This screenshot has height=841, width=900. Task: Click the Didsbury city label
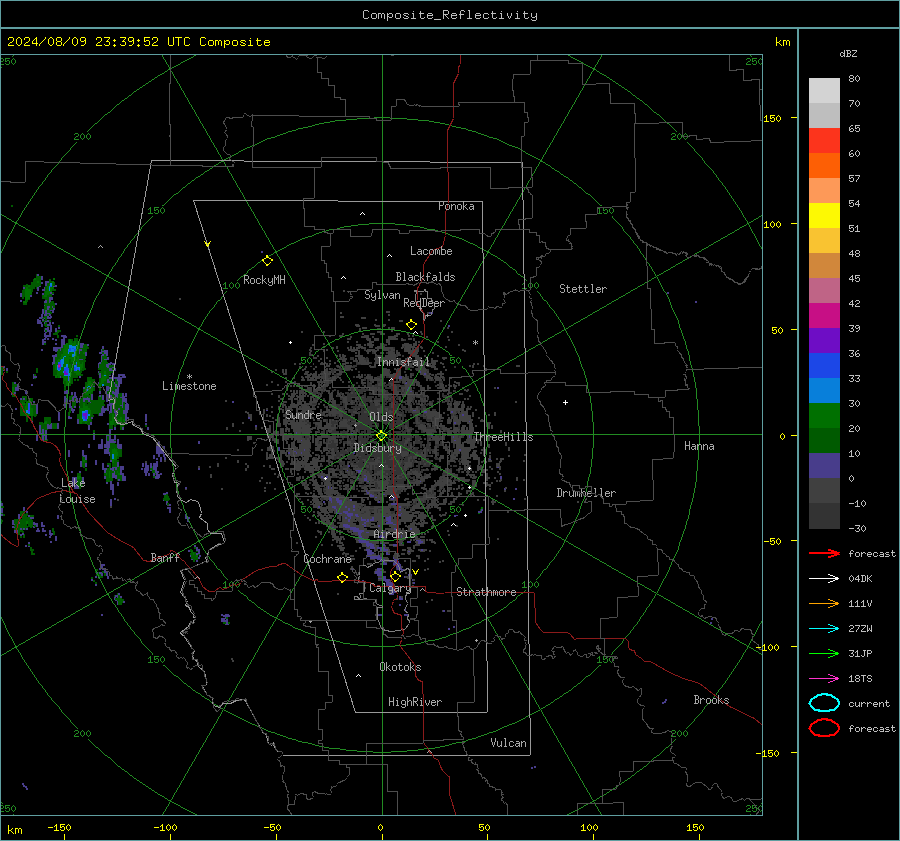pos(378,448)
